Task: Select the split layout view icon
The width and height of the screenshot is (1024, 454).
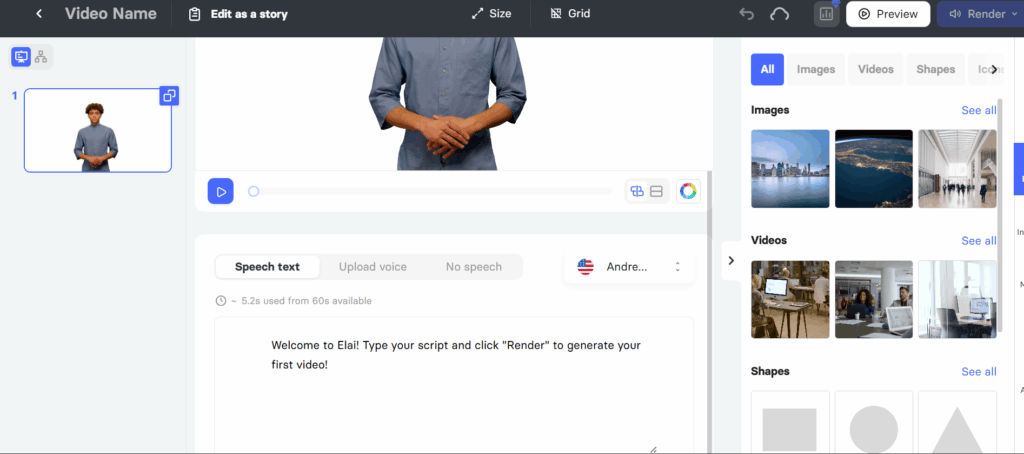Action: pyautogui.click(x=657, y=191)
